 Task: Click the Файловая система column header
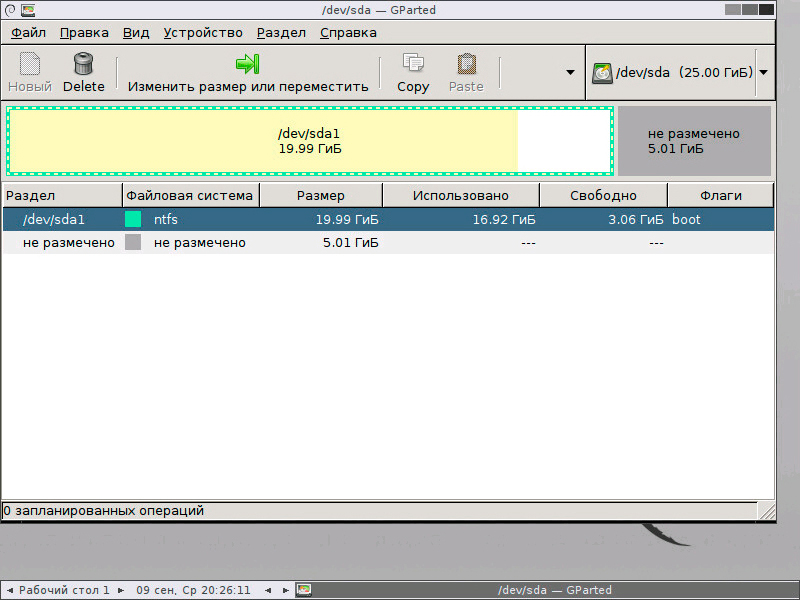click(191, 195)
